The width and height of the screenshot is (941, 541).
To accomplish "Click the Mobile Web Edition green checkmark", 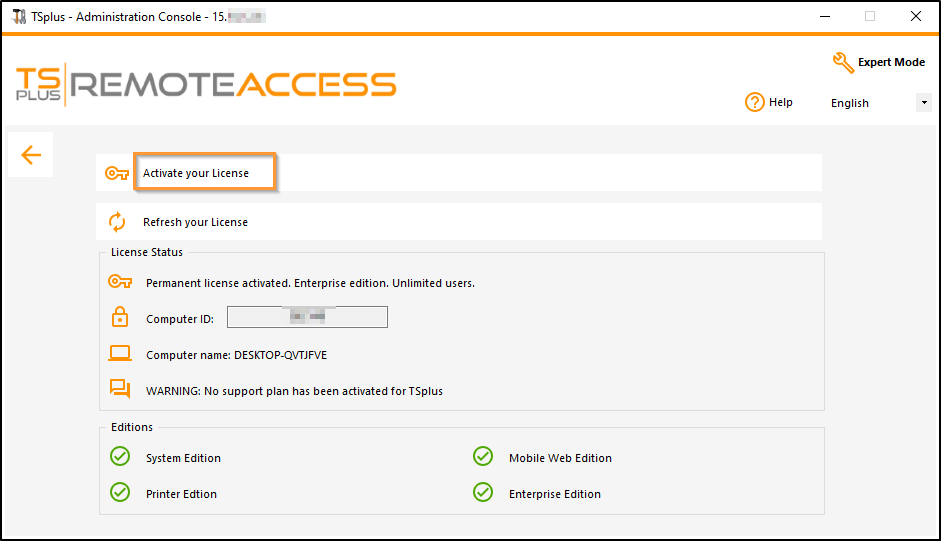I will [x=483, y=457].
